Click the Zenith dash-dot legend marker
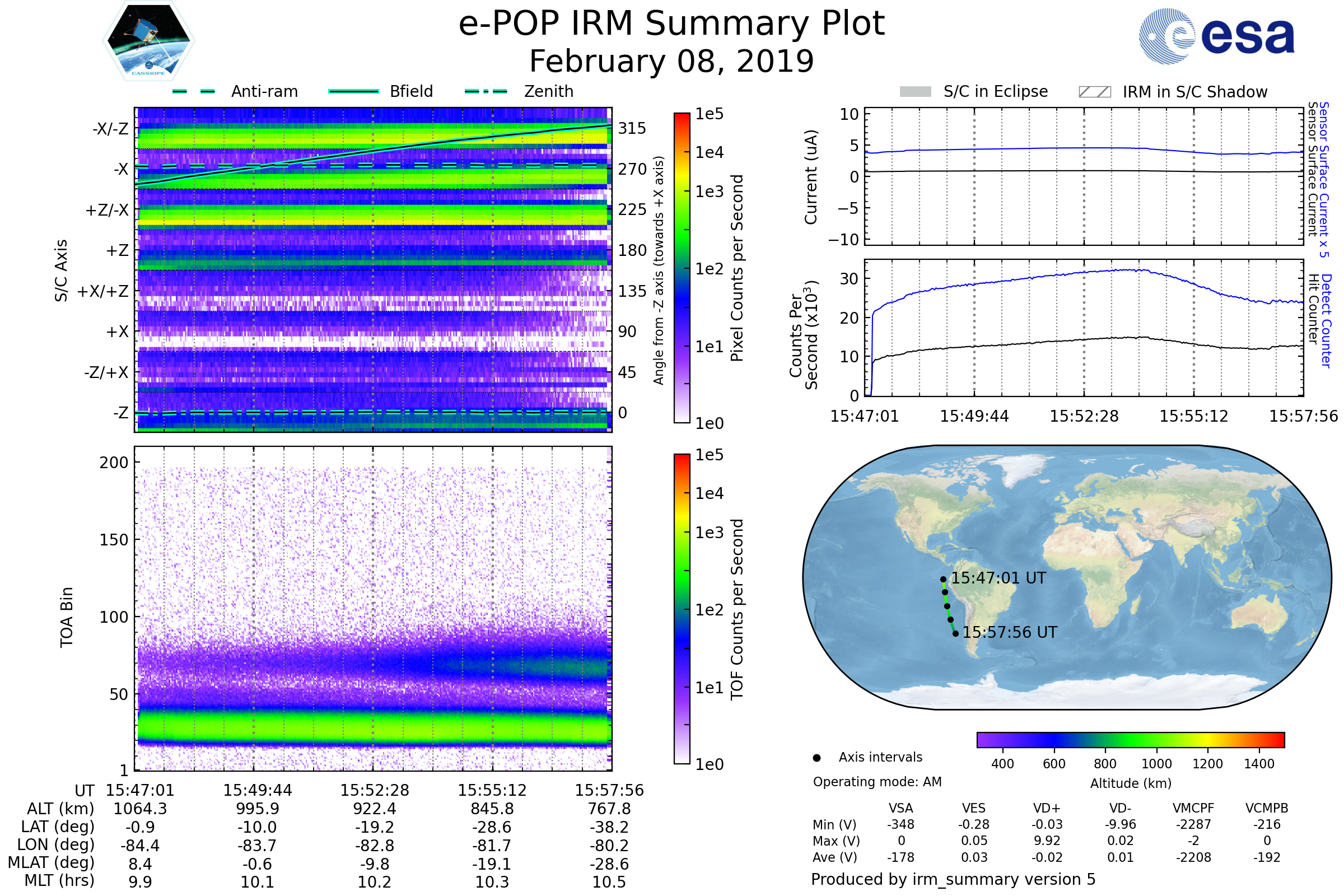Image resolution: width=1344 pixels, height=896 pixels. pos(486,91)
